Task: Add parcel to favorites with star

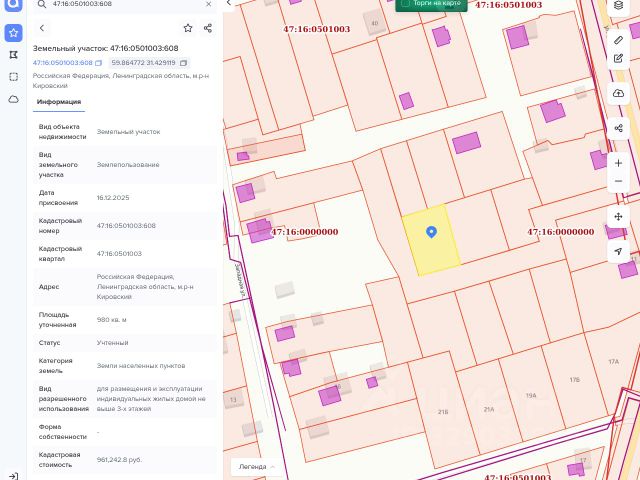Action: point(188,28)
